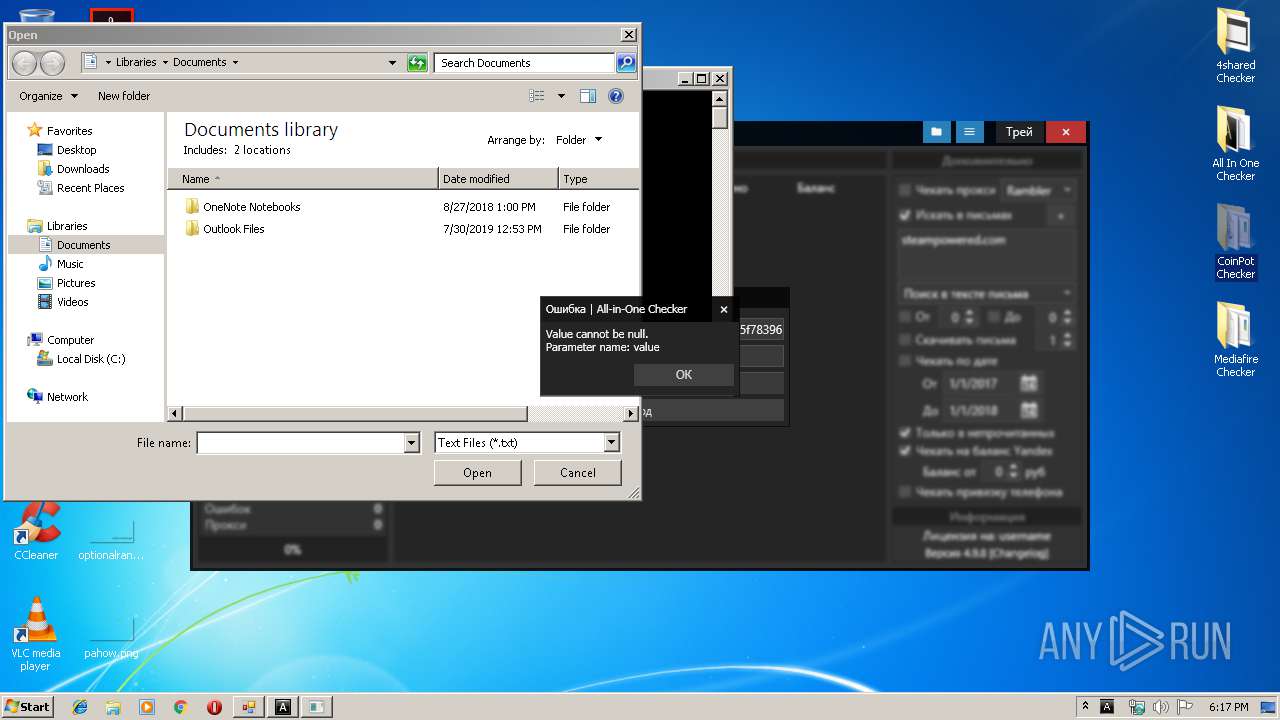Show the preview pane icon
This screenshot has height=720, width=1280.
(x=588, y=96)
